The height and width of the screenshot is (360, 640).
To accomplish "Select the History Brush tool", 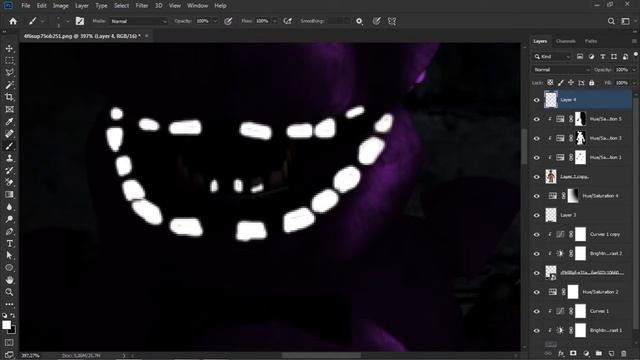I will pyautogui.click(x=9, y=170).
